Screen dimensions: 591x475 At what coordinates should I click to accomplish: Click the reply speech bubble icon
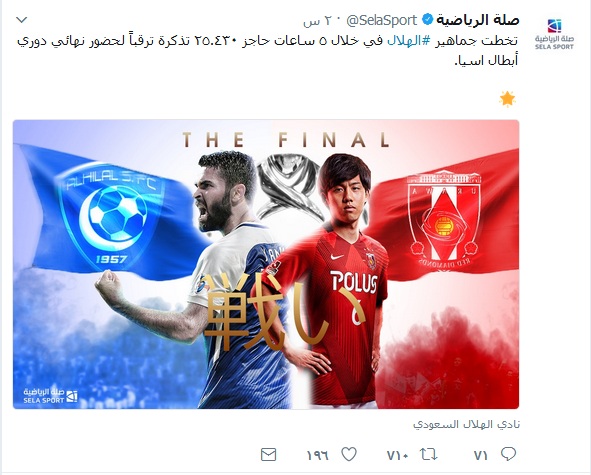point(508,454)
